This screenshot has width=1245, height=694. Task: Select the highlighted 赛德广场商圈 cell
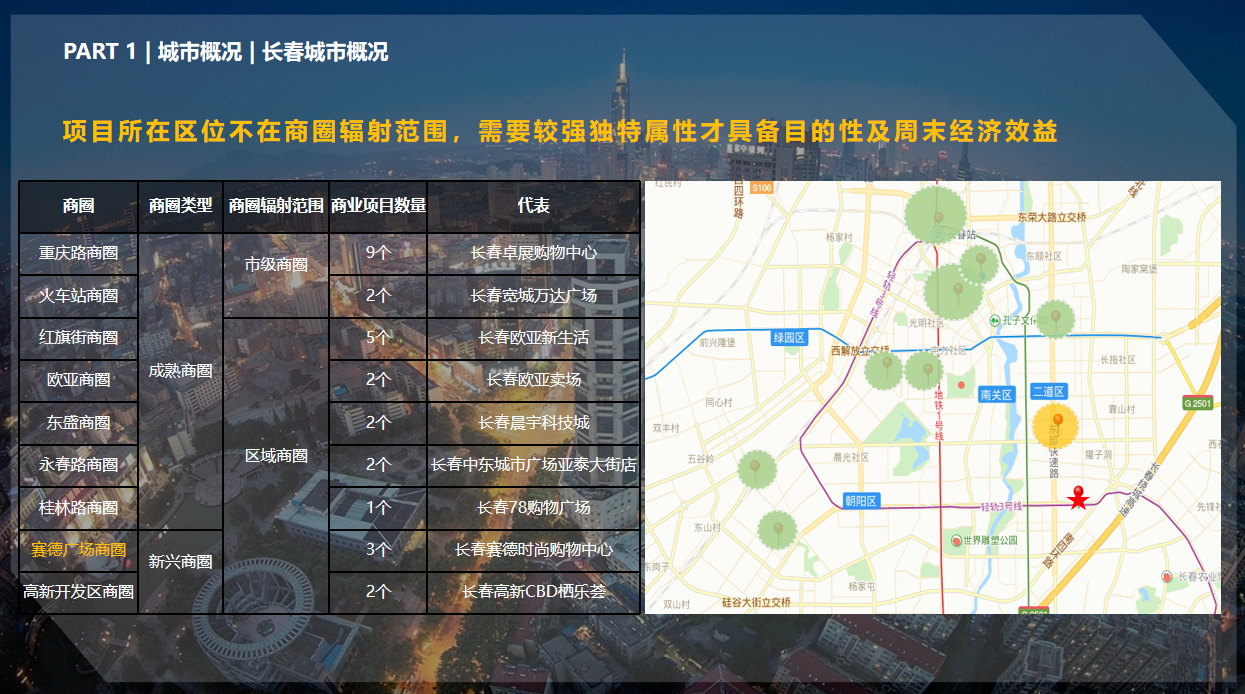pos(78,550)
